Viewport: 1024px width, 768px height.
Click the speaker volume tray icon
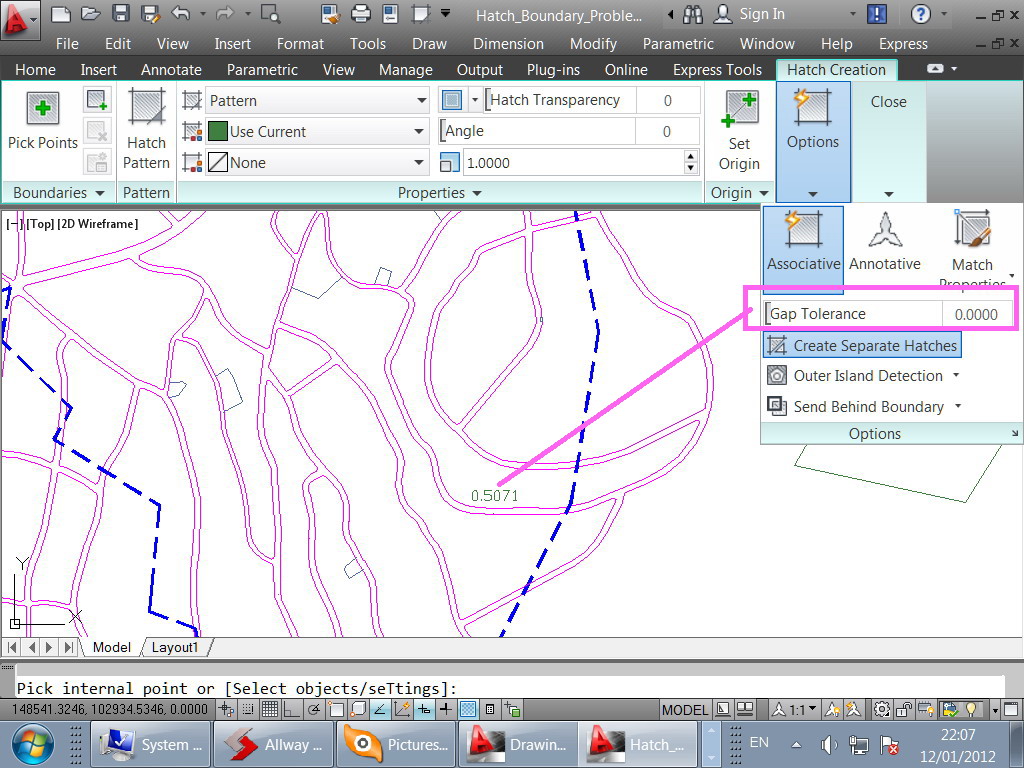click(x=829, y=744)
